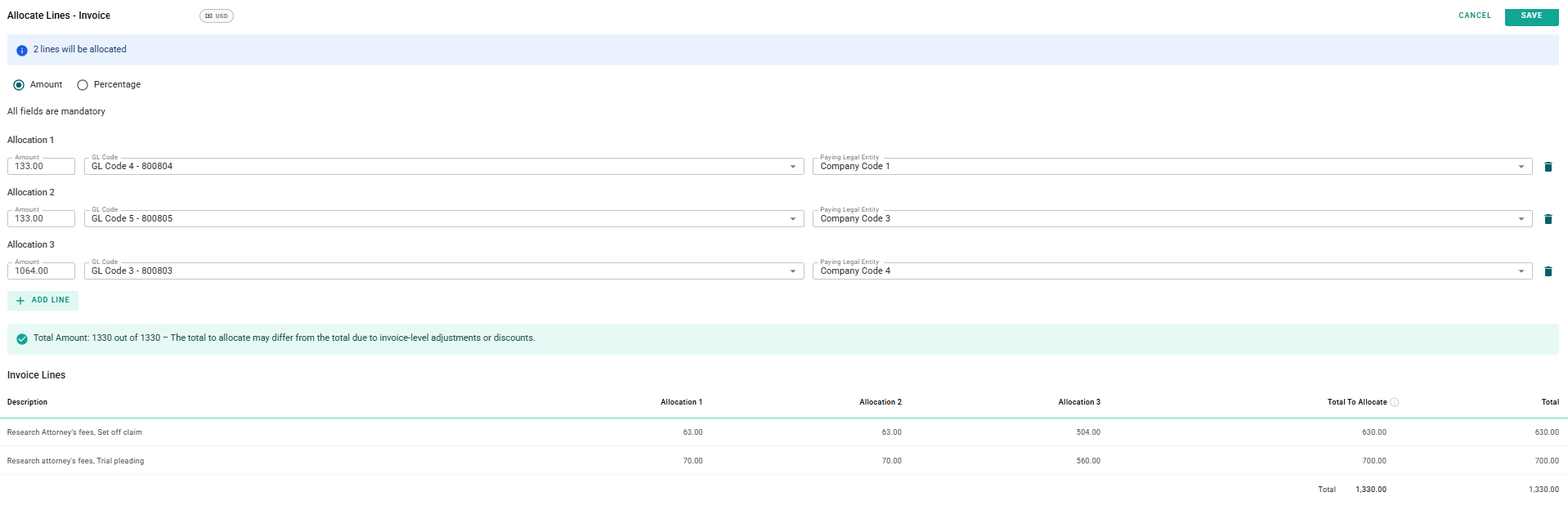Click the Allocation 1 column header
The width and height of the screenshot is (1568, 528).
[x=681, y=402]
